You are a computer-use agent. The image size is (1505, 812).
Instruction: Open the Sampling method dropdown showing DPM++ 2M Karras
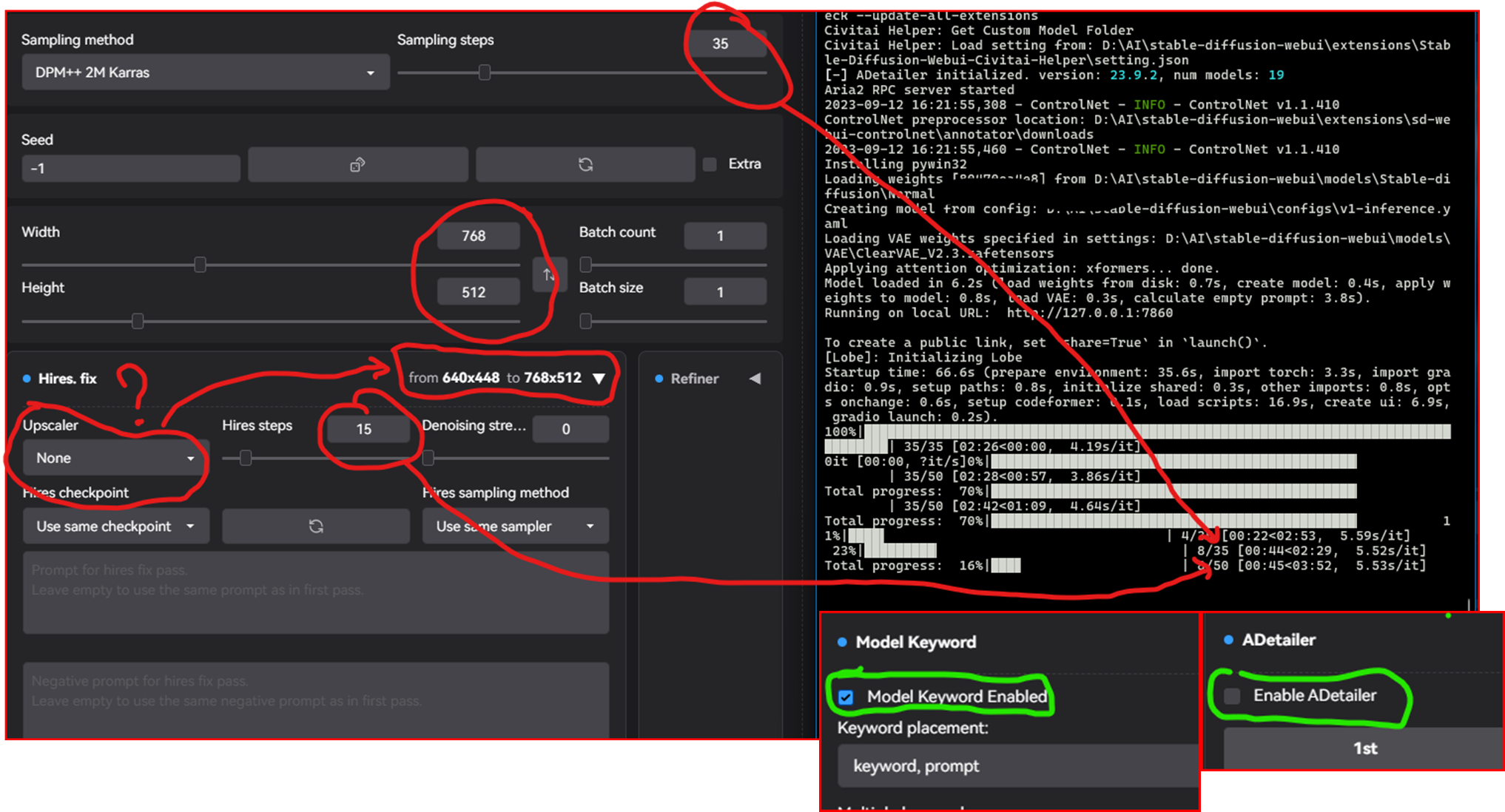(x=205, y=72)
